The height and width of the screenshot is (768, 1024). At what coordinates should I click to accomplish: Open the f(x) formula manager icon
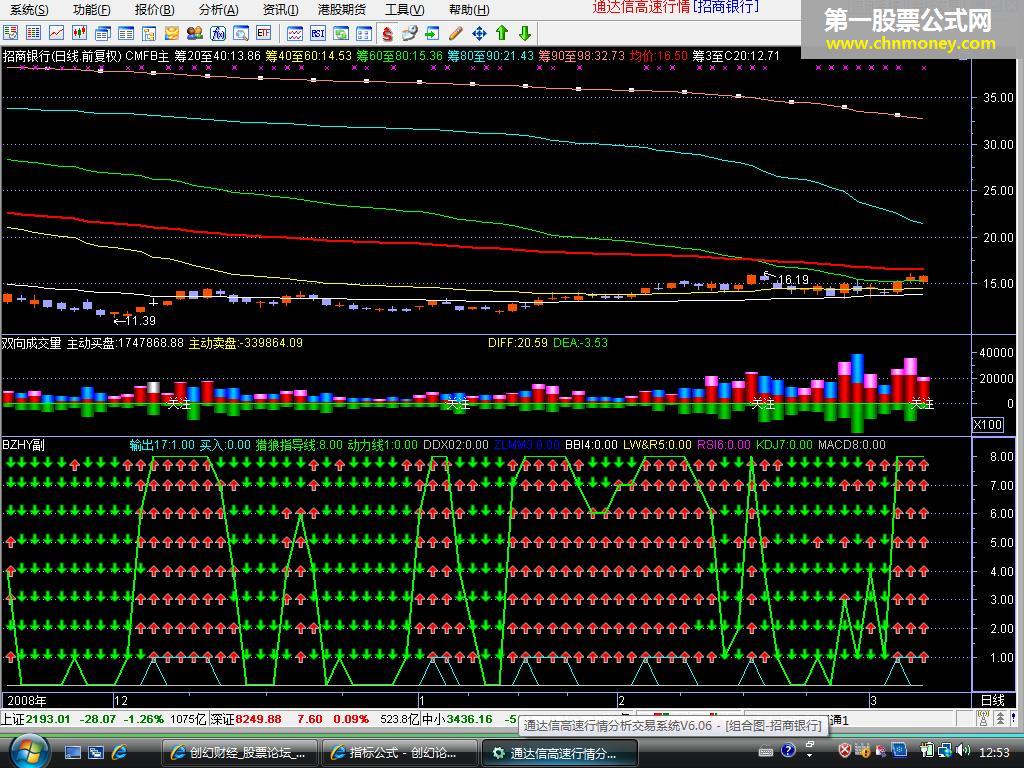217,33
